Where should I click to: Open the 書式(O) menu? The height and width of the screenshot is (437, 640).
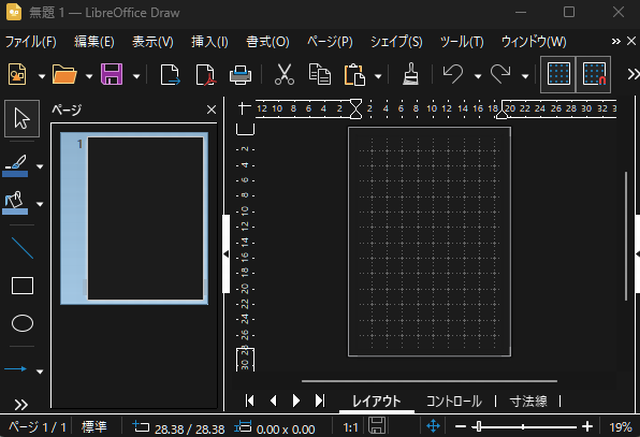(267, 42)
